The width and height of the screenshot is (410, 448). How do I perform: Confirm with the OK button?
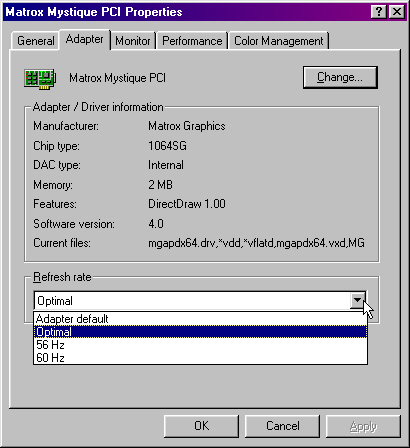pyautogui.click(x=201, y=426)
